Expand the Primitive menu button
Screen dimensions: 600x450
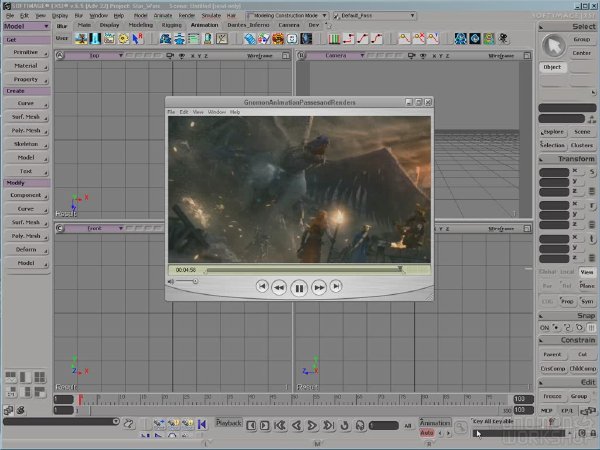coord(26,52)
